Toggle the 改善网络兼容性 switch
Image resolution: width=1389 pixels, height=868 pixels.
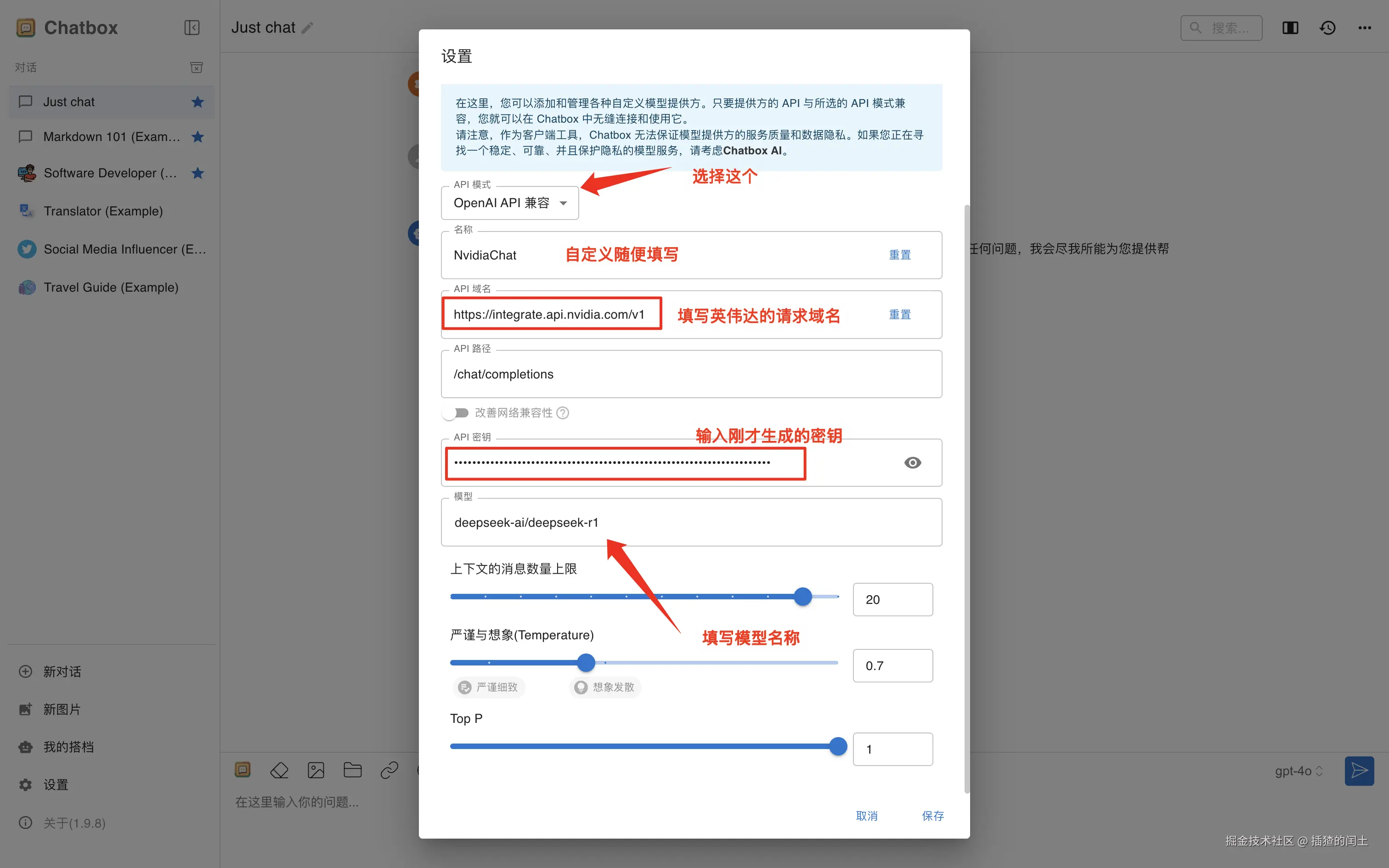point(456,413)
